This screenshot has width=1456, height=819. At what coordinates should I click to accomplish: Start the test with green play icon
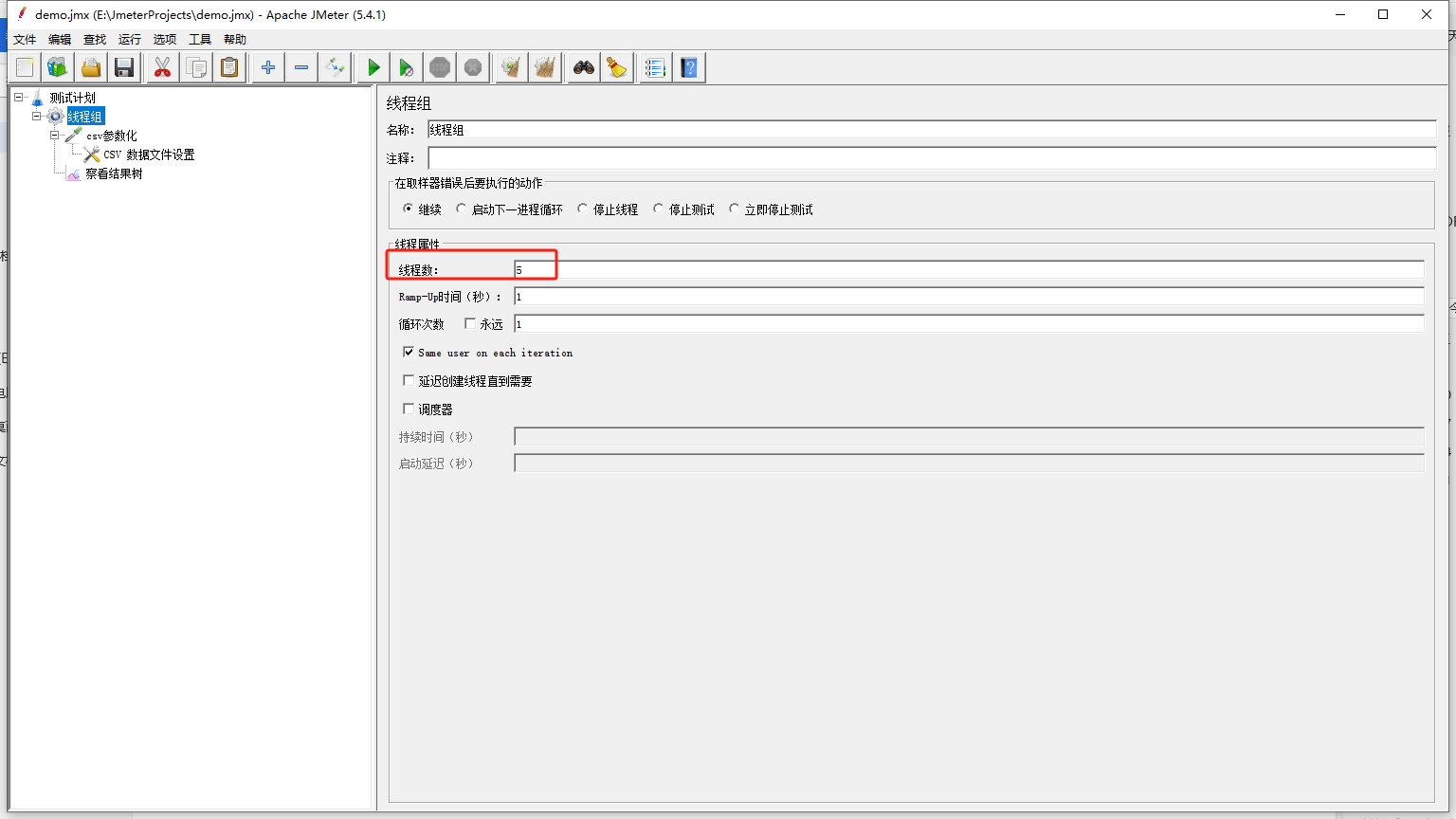click(x=373, y=67)
